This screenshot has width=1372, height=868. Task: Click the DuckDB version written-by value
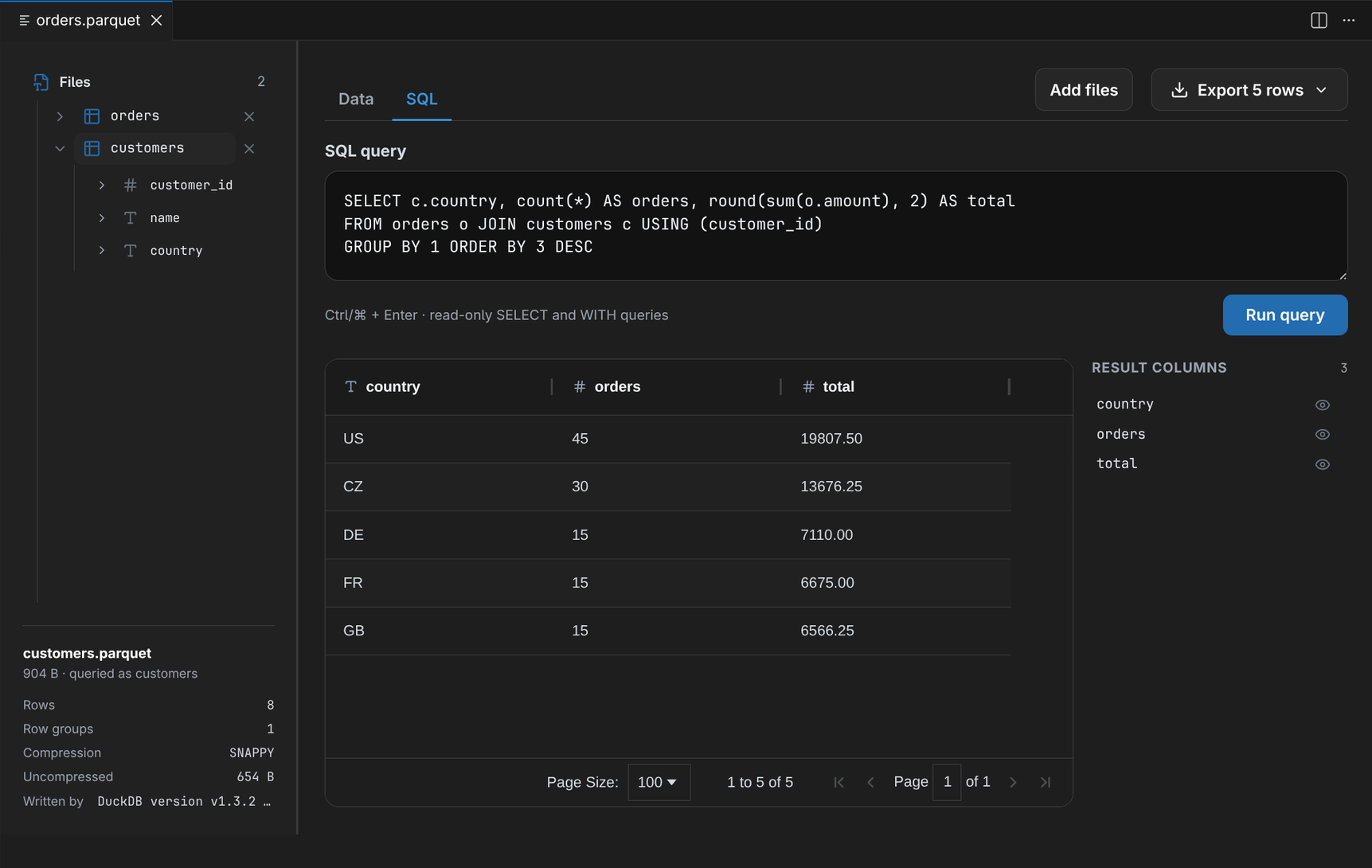click(x=184, y=801)
